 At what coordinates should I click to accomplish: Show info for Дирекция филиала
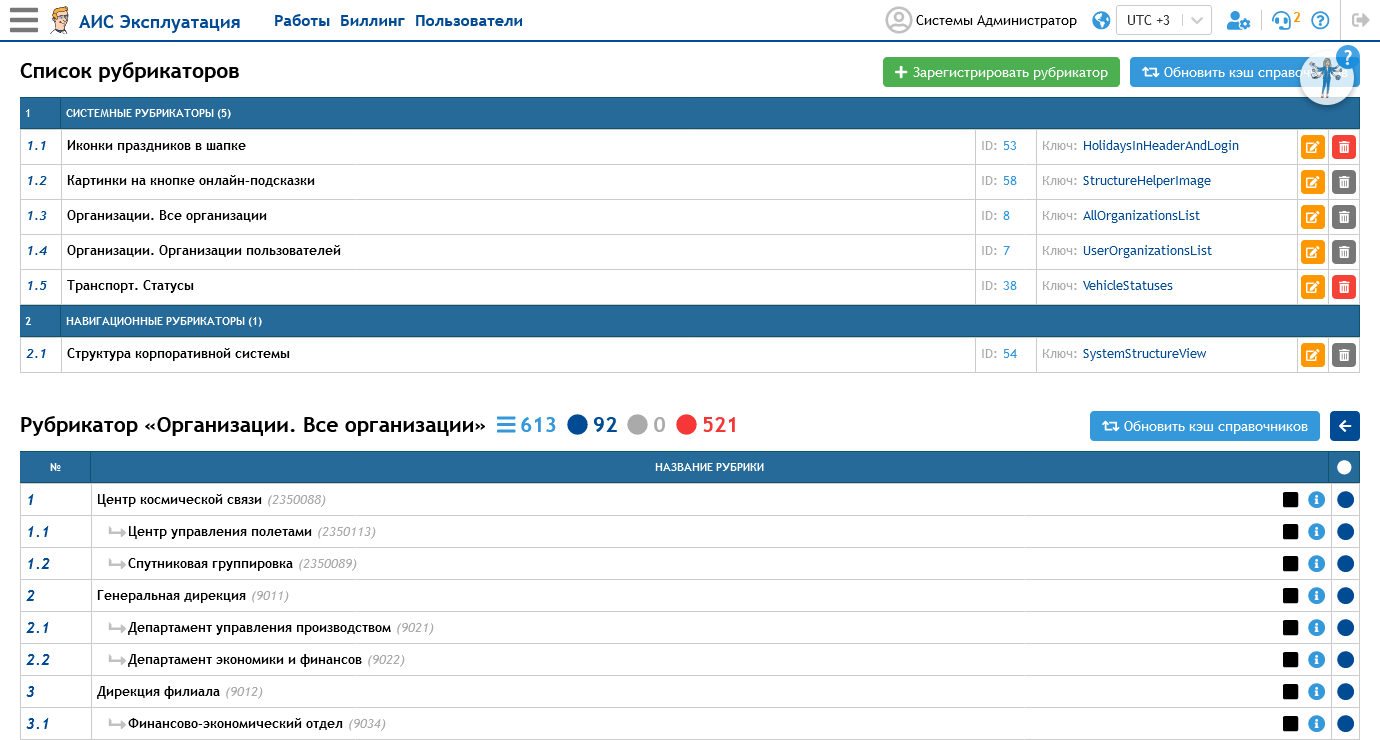[1316, 692]
